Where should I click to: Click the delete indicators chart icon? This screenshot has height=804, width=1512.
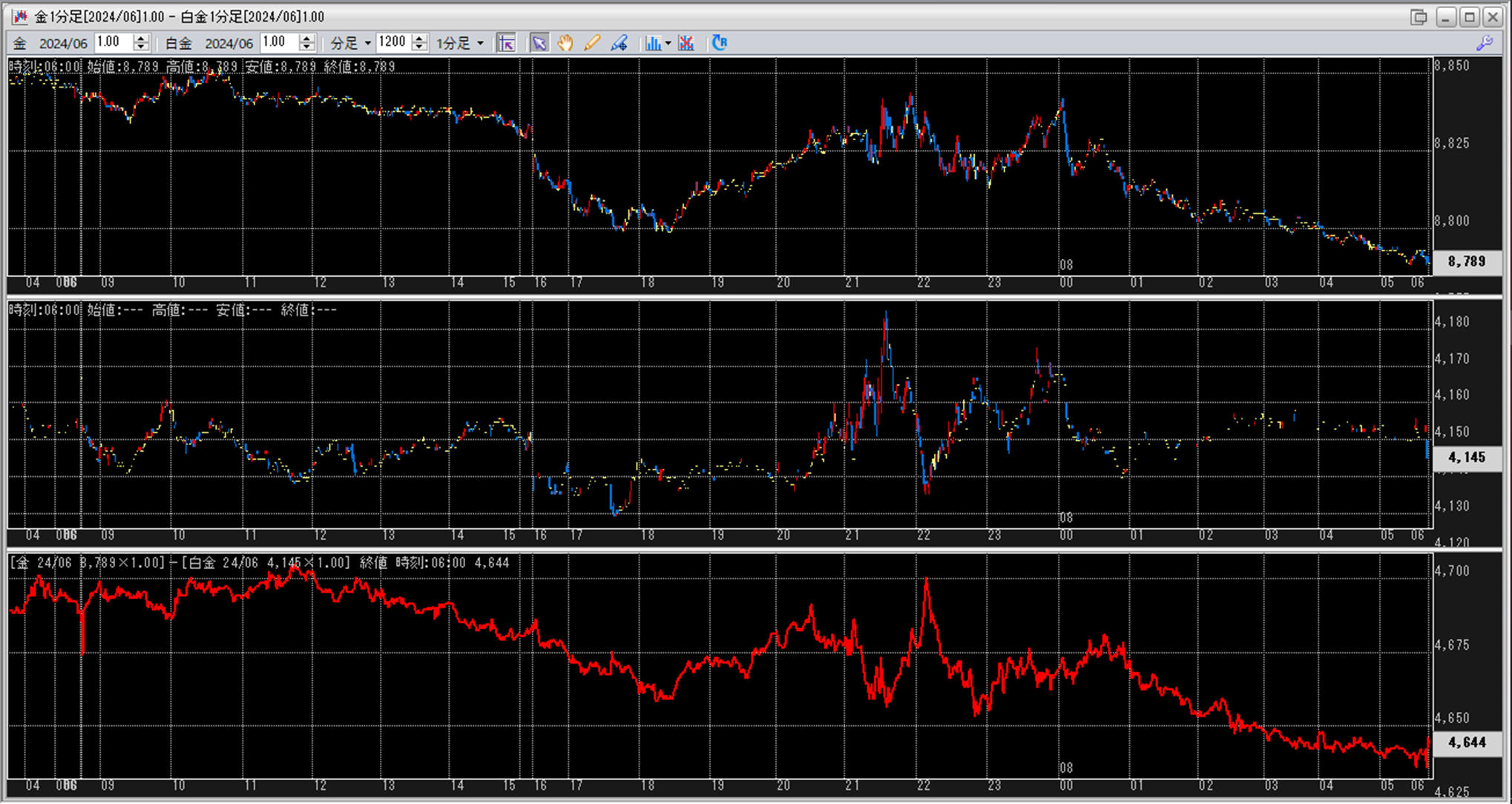pos(686,43)
